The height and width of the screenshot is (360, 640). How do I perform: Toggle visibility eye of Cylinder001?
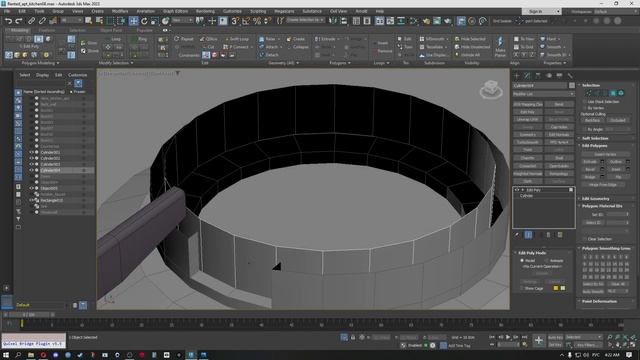pyautogui.click(x=31, y=152)
